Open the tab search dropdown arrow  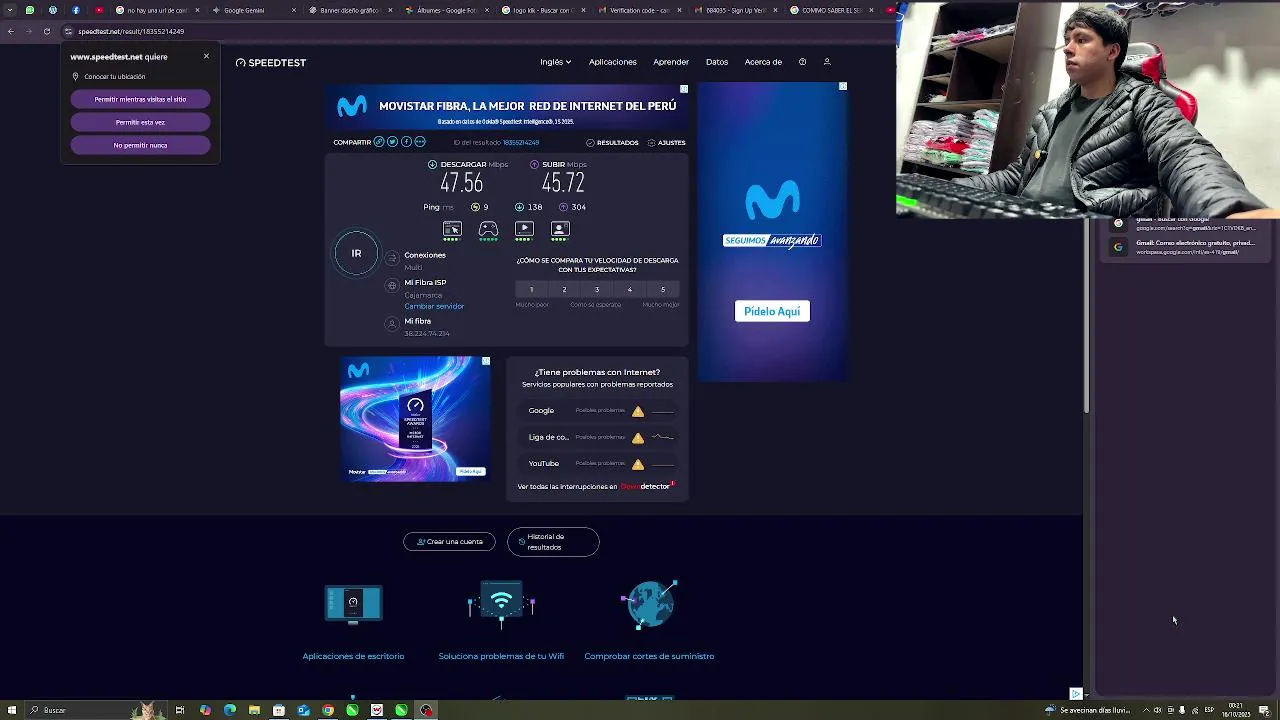coord(10,10)
